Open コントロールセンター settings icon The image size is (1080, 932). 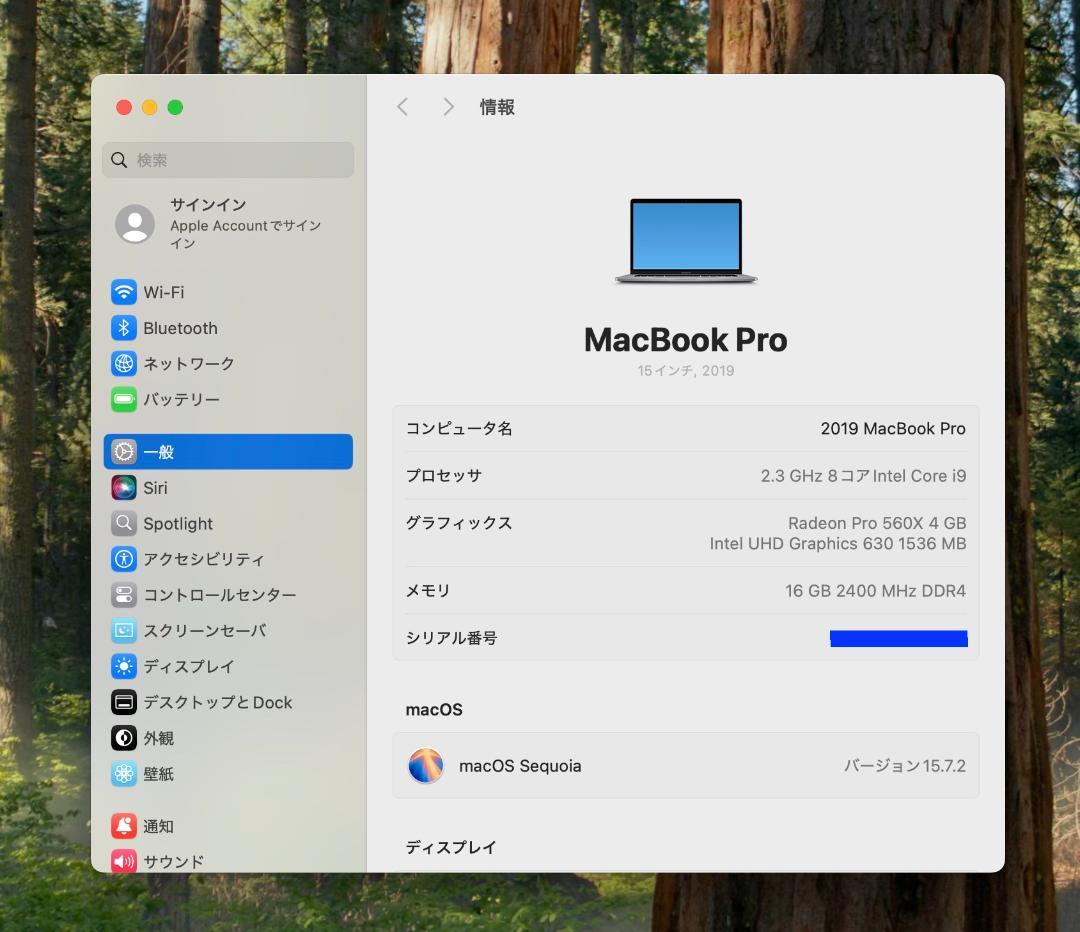124,595
